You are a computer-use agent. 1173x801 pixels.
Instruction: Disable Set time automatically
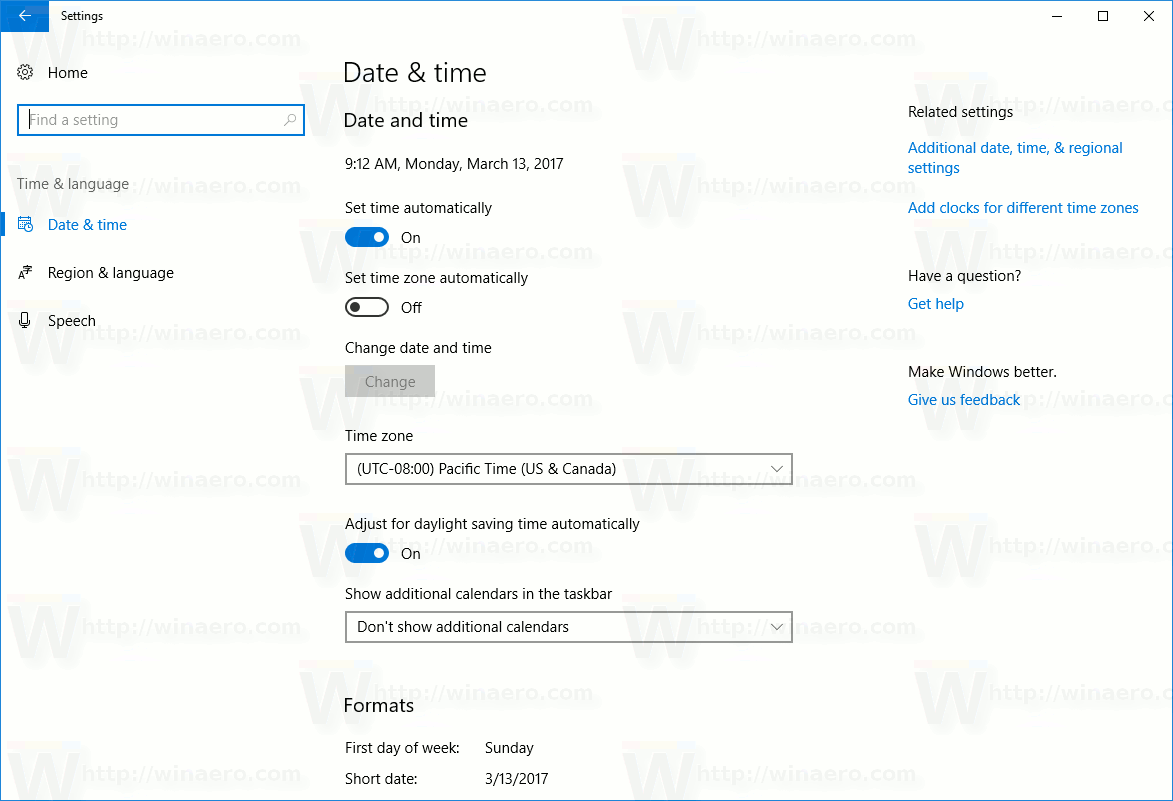pos(366,237)
